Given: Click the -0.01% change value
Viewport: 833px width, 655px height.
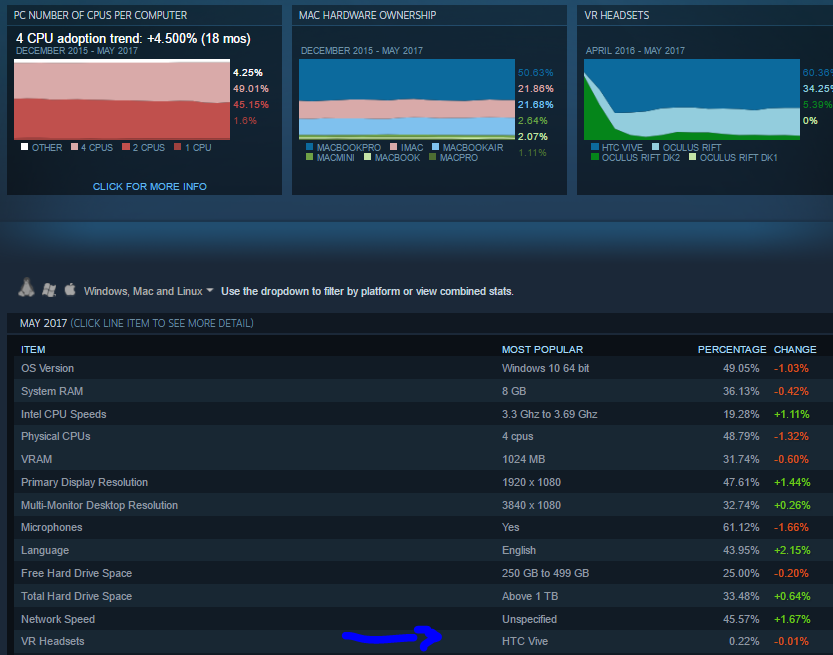Looking at the screenshot, I should pos(791,641).
